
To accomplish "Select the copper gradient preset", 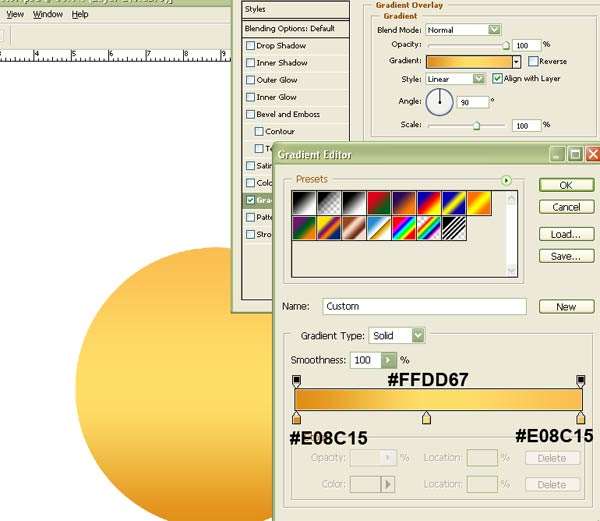I will [353, 229].
